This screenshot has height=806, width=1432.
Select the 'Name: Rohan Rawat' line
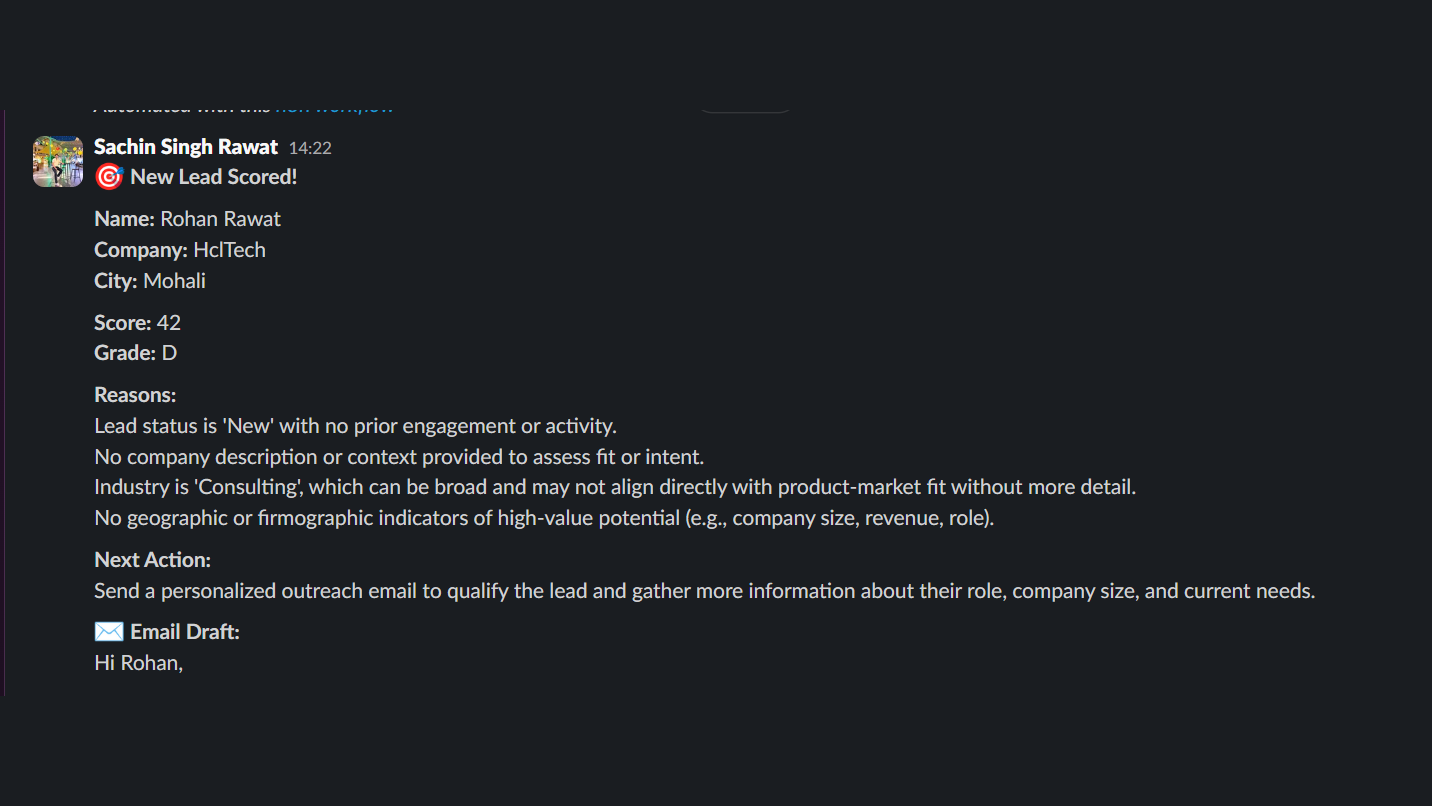[187, 218]
